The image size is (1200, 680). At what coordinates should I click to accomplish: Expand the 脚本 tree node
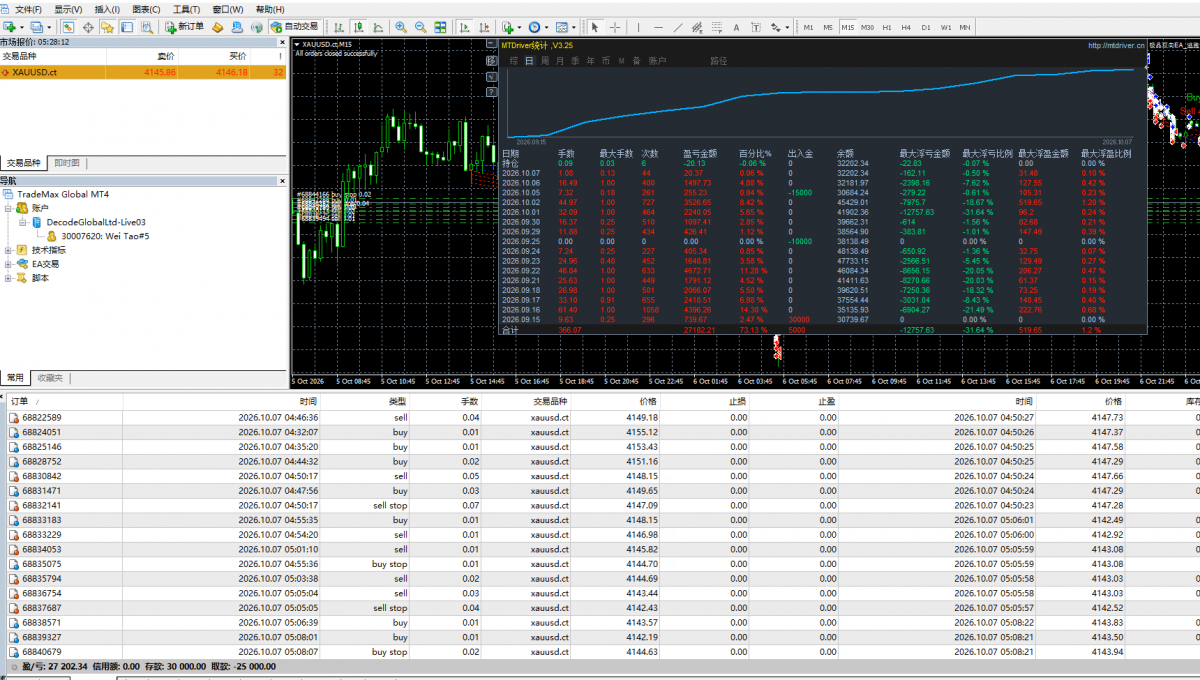[x=9, y=278]
